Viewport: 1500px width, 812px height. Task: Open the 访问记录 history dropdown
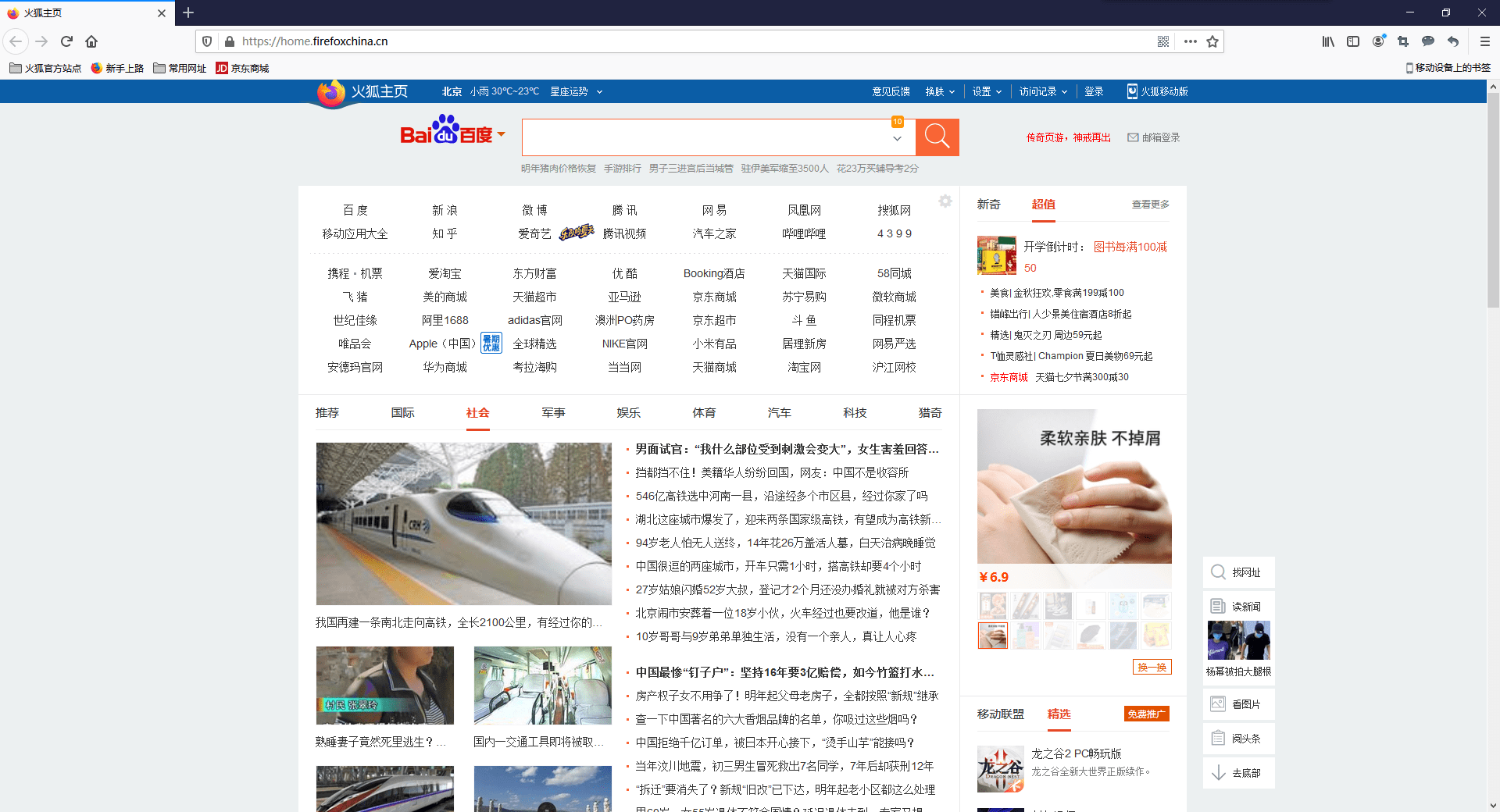(x=1043, y=91)
